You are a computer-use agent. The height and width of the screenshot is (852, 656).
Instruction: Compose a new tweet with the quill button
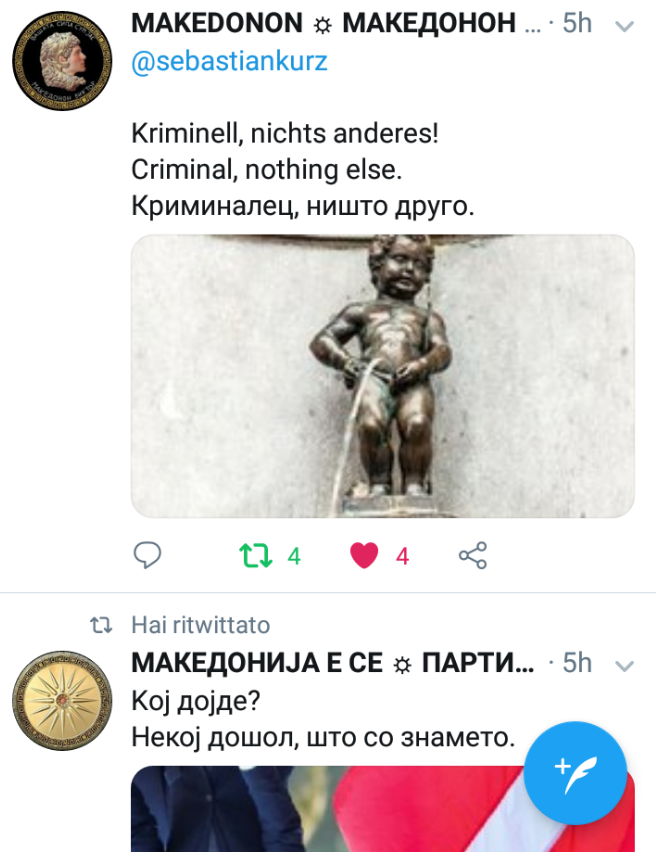tap(575, 773)
